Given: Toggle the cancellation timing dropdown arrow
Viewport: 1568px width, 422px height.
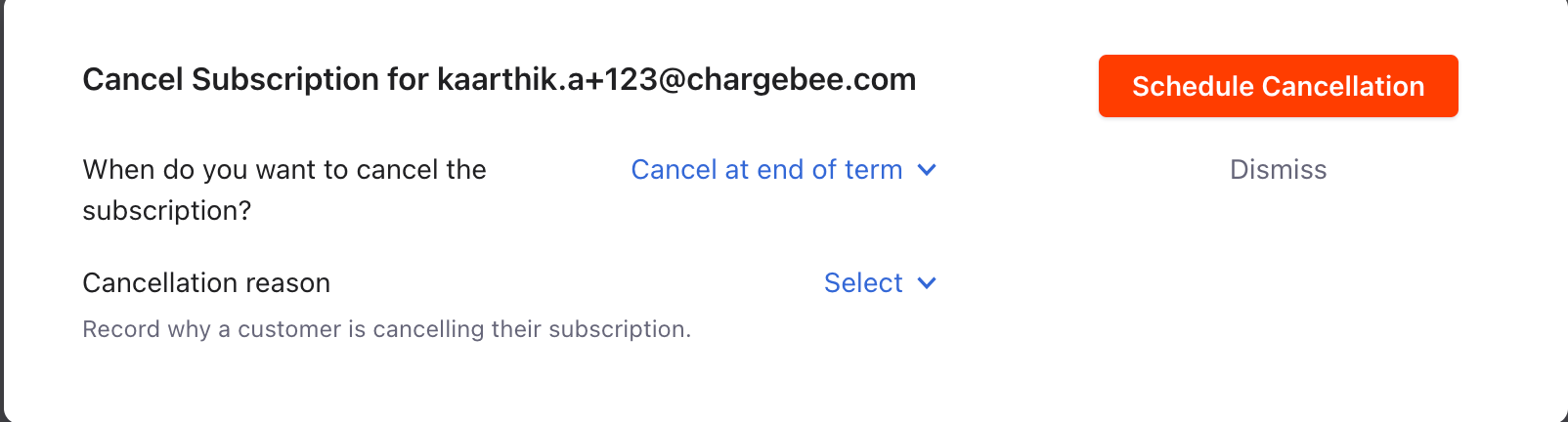Looking at the screenshot, I should (x=927, y=170).
